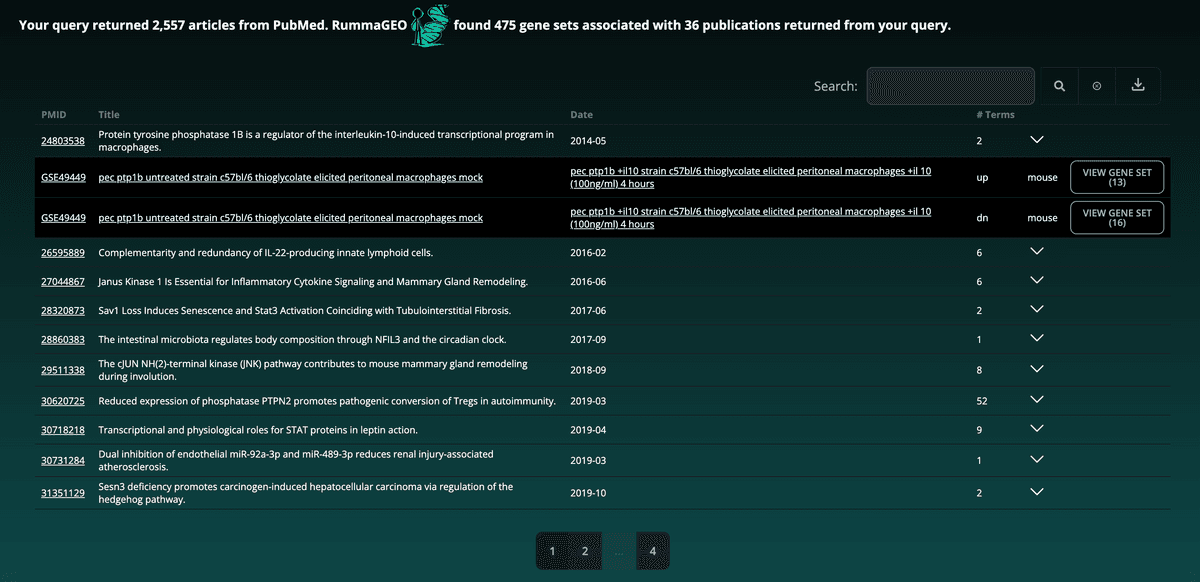Open PMID 24803538 link

pyautogui.click(x=63, y=141)
